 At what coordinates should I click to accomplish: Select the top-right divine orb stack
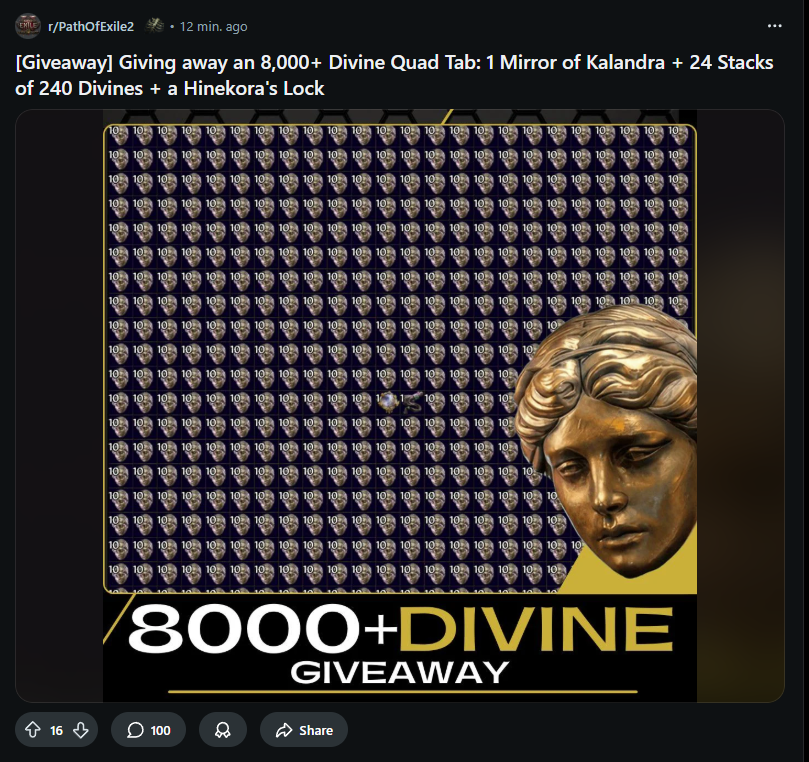pyautogui.click(x=677, y=135)
